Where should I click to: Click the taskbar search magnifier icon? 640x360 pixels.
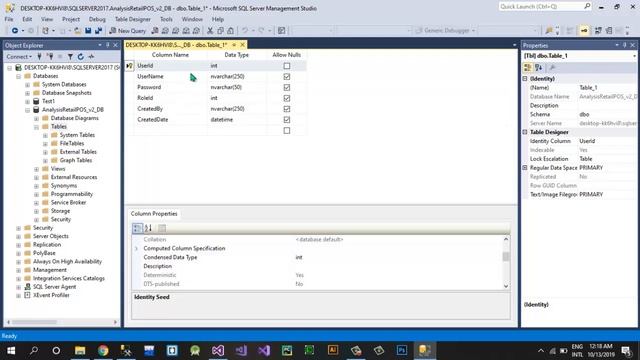click(x=34, y=350)
